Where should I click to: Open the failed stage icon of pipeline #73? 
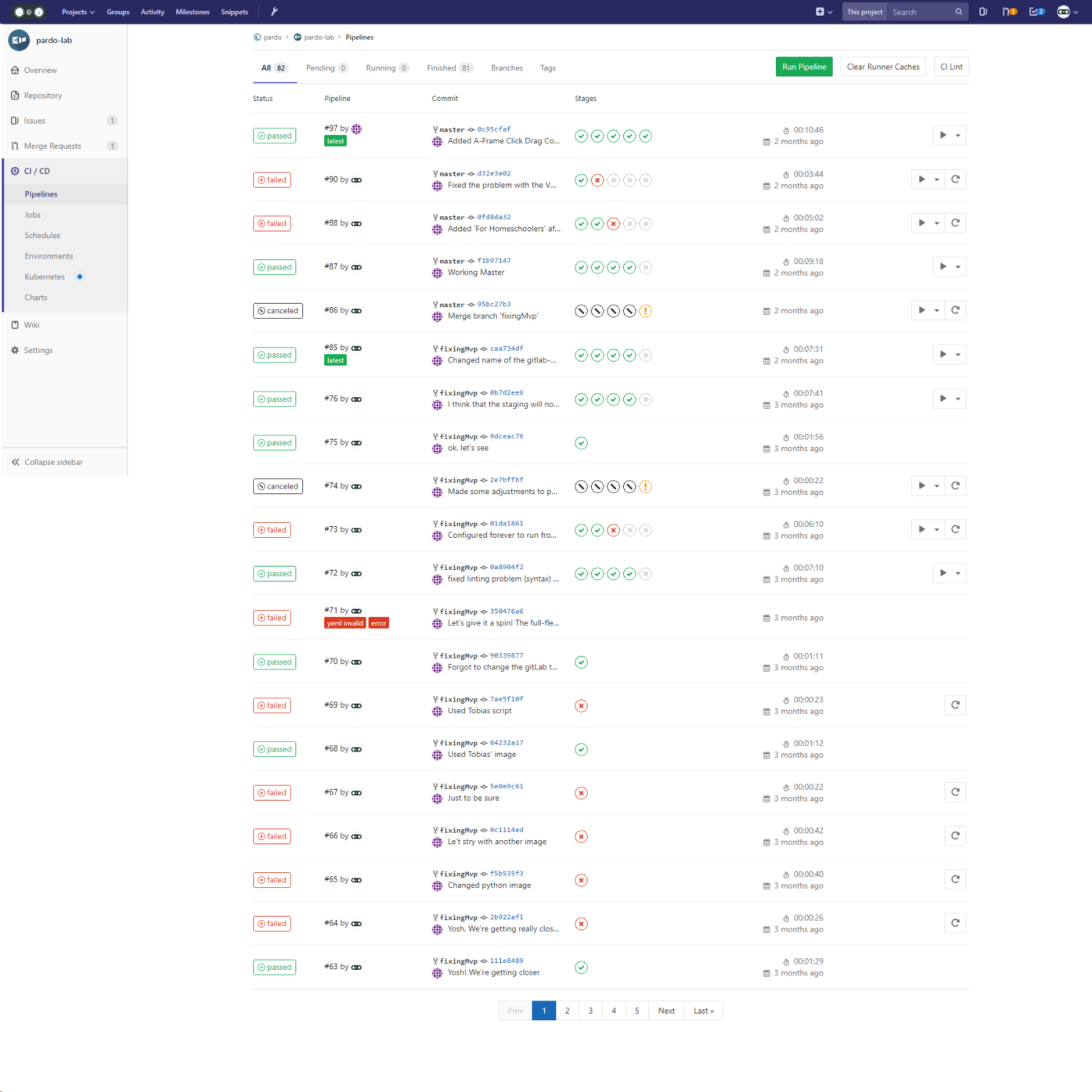[614, 530]
